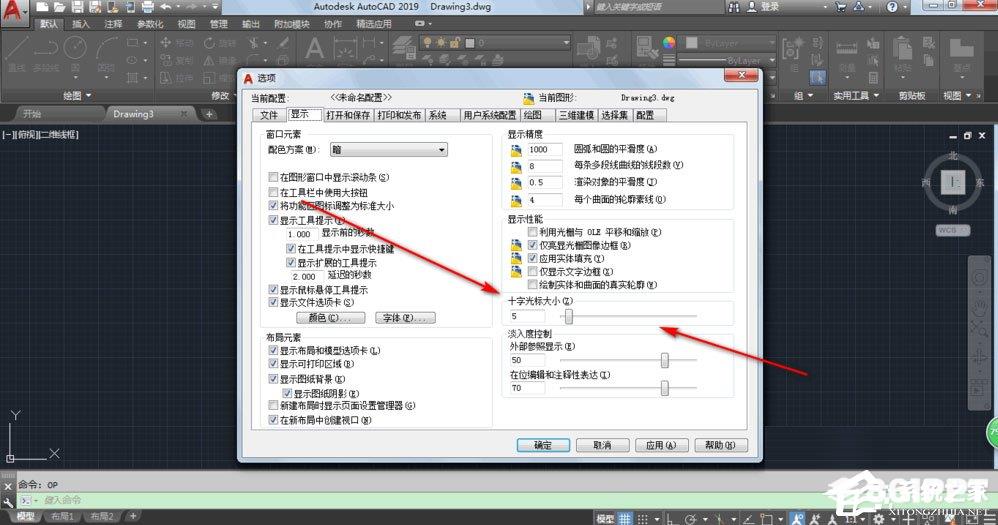Open the Annotate ribbon tab
This screenshot has width=998, height=525.
click(x=113, y=24)
